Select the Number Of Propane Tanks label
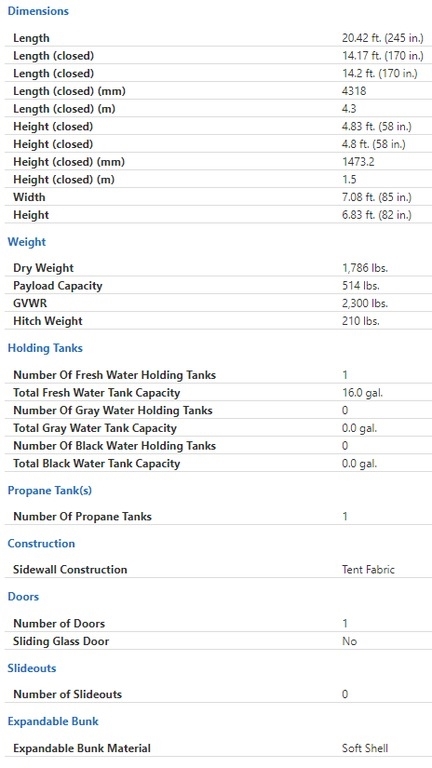The width and height of the screenshot is (432, 768). [82, 517]
